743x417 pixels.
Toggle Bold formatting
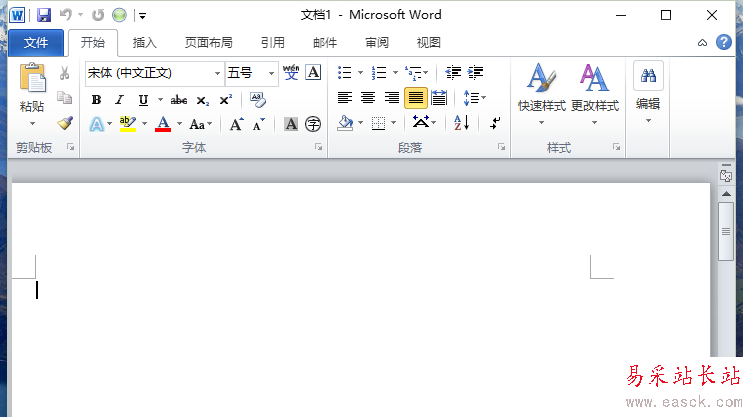point(97,100)
